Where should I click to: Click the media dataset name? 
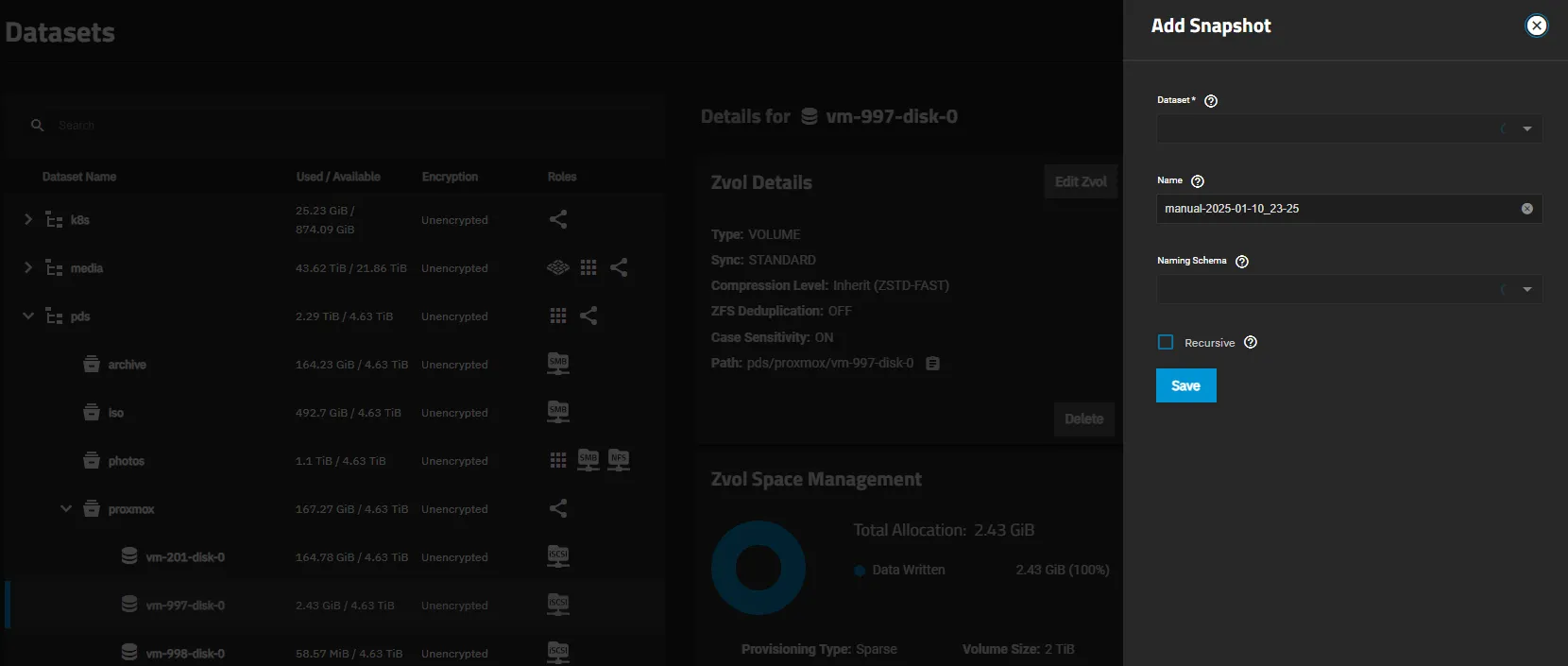tap(87, 268)
